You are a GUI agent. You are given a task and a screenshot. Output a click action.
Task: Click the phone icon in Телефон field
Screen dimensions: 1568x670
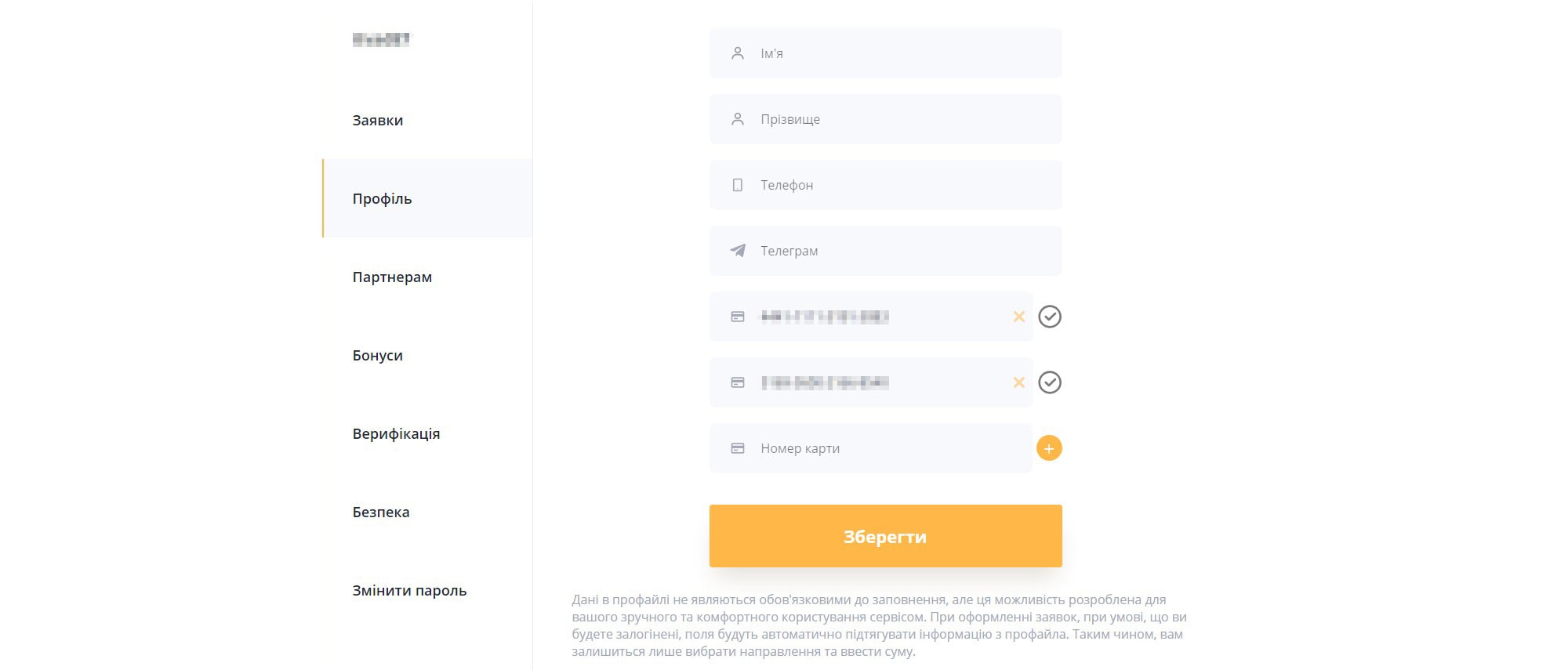tap(738, 185)
